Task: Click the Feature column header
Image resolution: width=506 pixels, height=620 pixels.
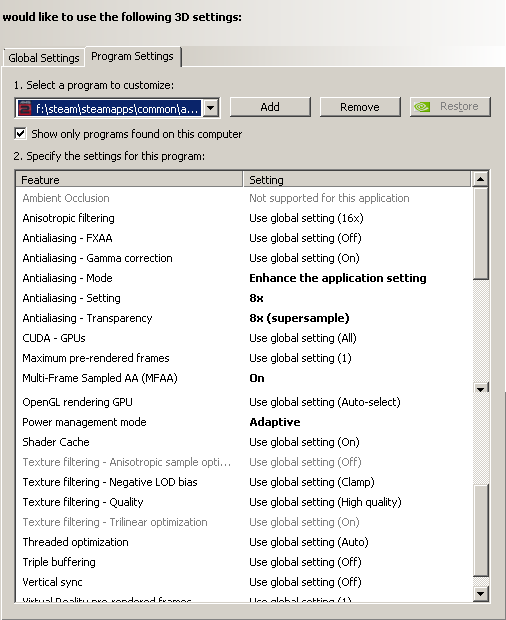Action: [x=129, y=180]
